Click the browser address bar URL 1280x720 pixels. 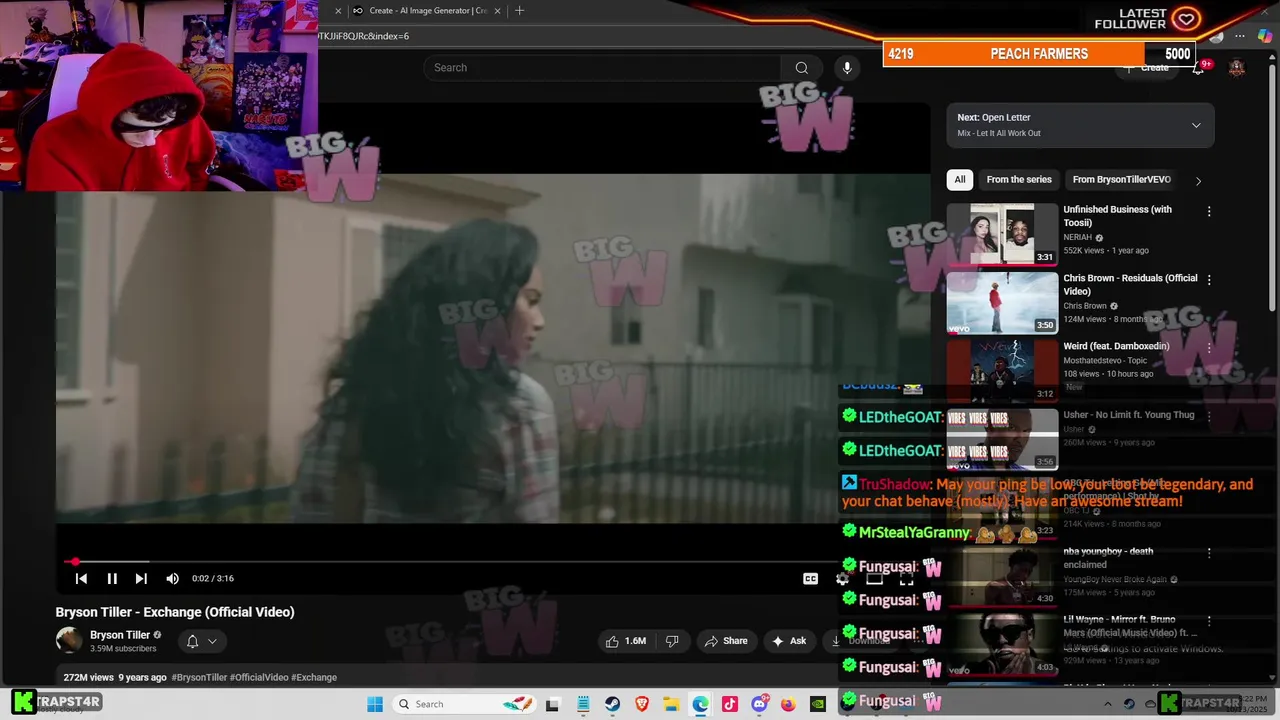[x=365, y=36]
